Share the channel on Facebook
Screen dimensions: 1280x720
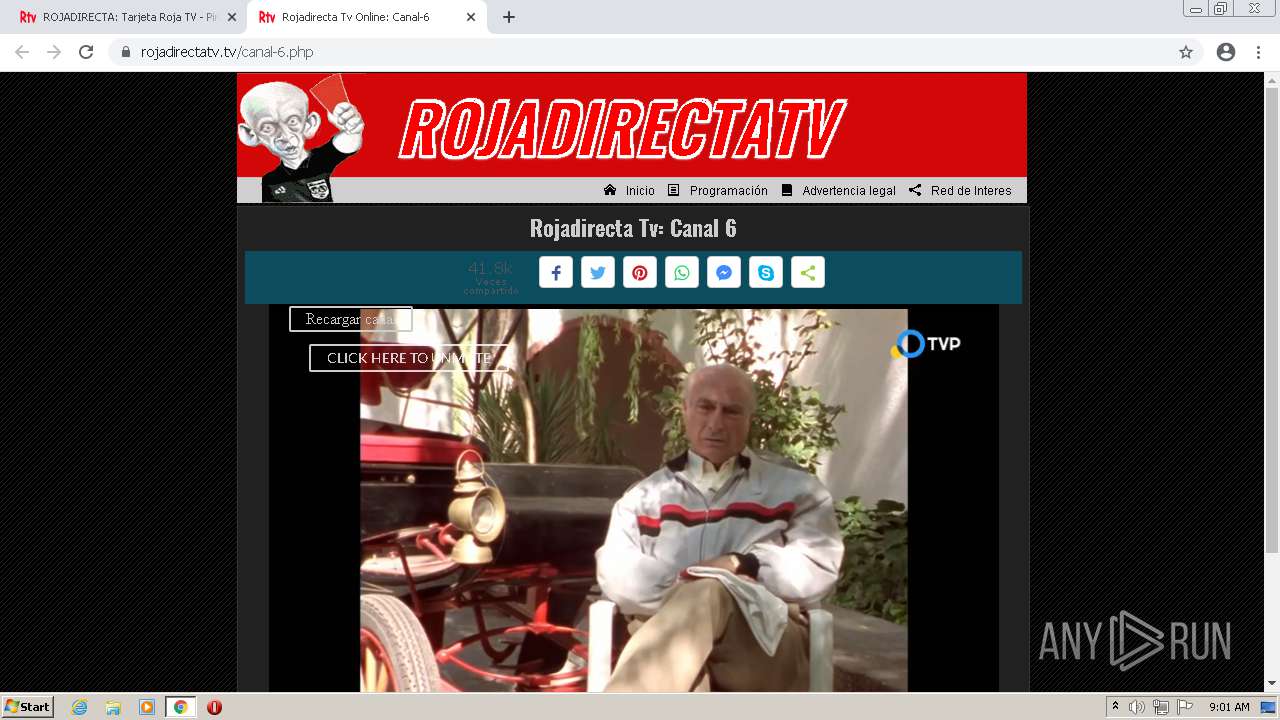point(556,273)
